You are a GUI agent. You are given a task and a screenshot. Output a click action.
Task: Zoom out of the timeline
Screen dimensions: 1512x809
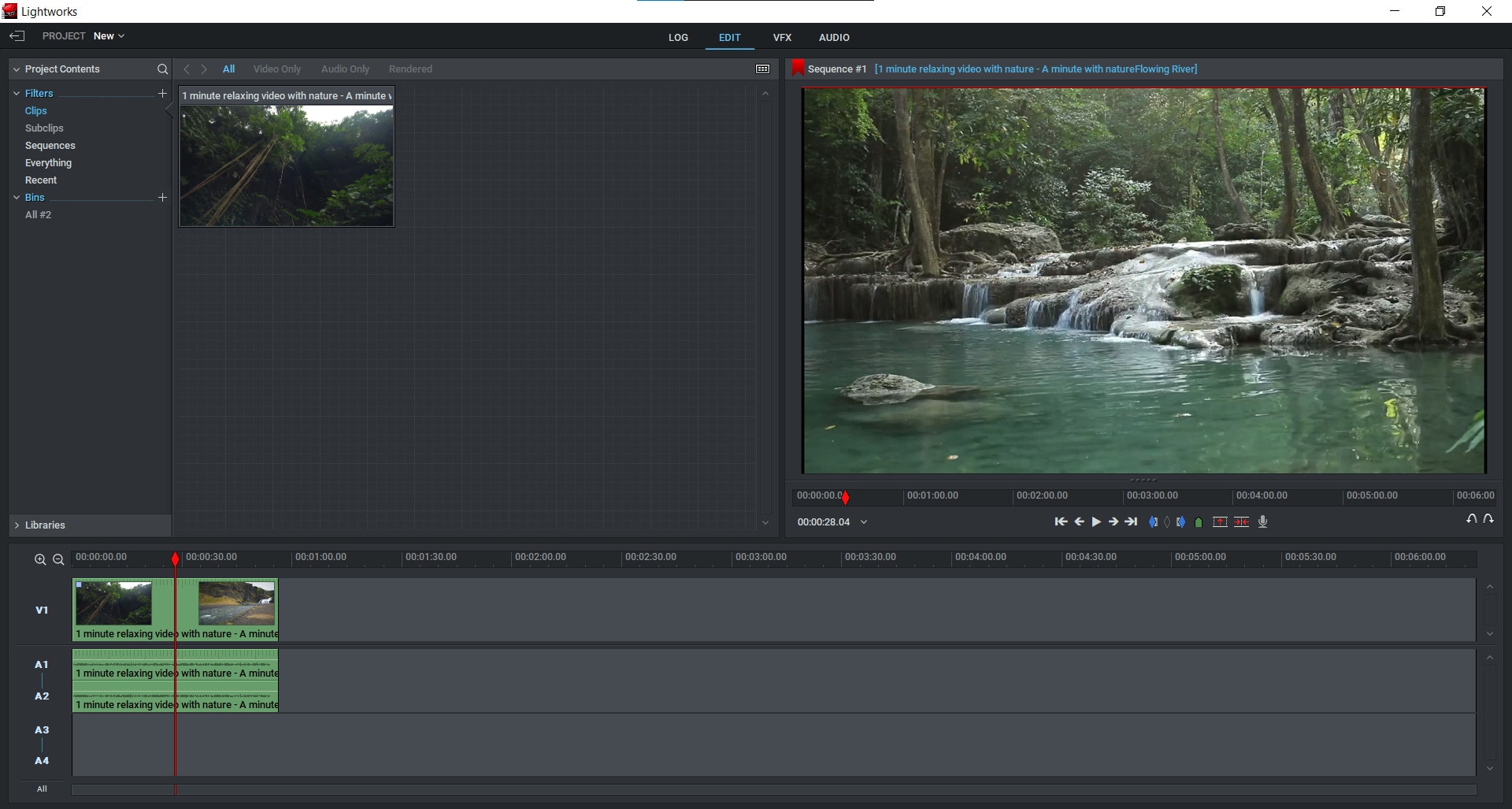click(x=58, y=559)
